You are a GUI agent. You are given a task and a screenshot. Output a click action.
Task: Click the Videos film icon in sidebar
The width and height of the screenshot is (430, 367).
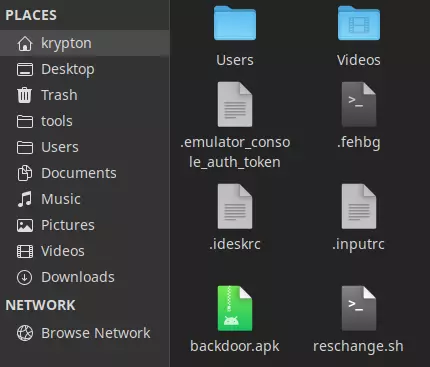[x=25, y=251]
